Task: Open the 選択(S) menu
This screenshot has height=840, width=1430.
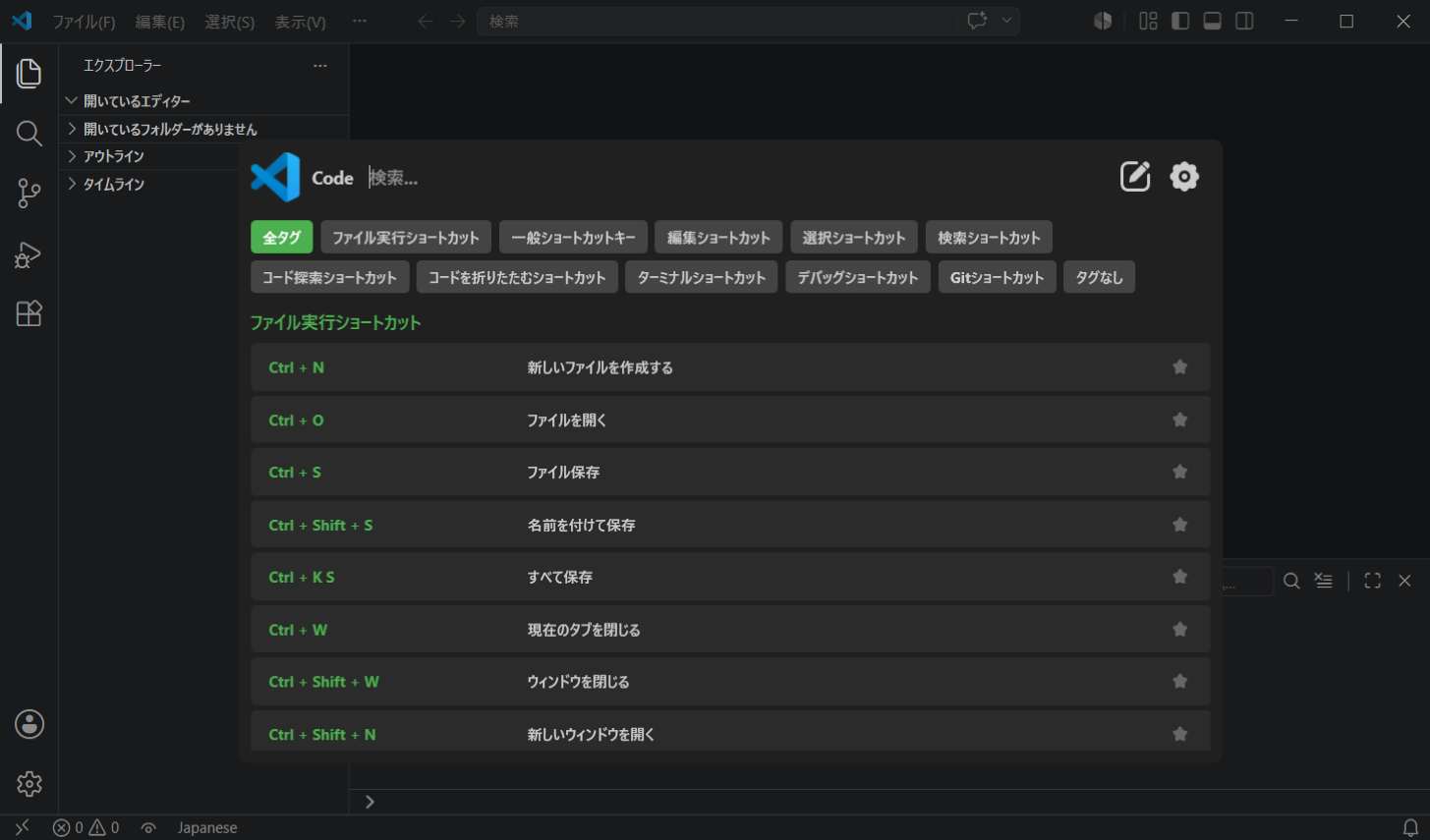Action: point(230,22)
